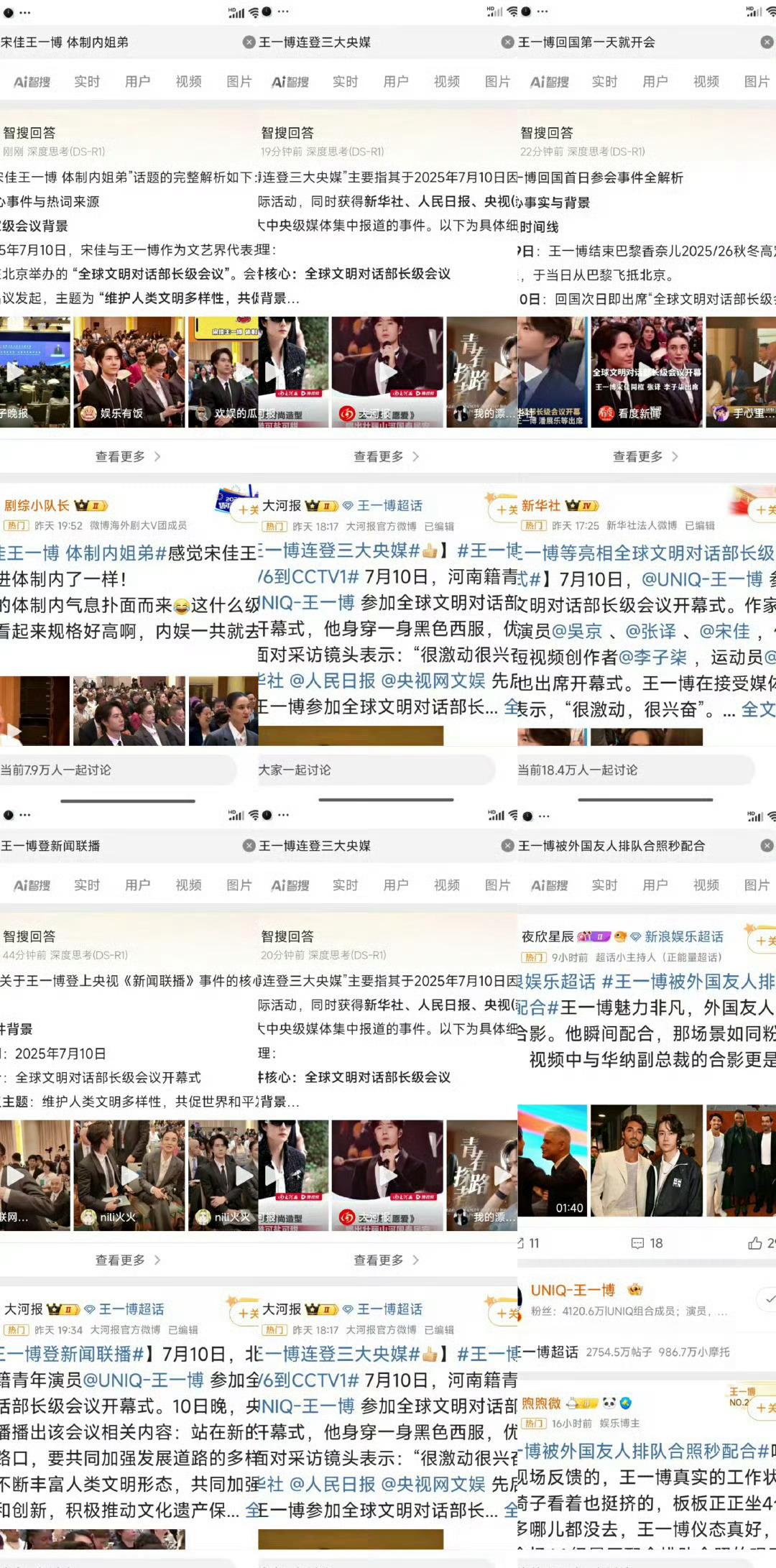Screen dimensions: 776x1568
Task: Open 视频 tab in 王一博回国第一天就开会 search
Action: (x=706, y=82)
